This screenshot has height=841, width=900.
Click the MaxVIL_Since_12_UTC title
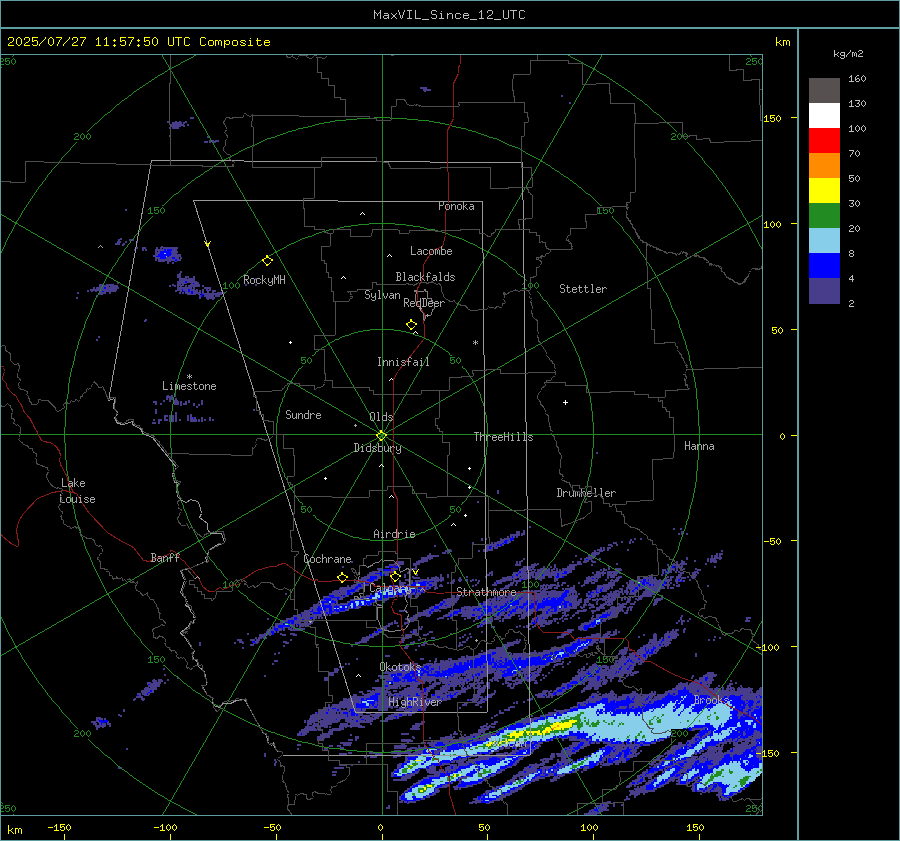(449, 15)
